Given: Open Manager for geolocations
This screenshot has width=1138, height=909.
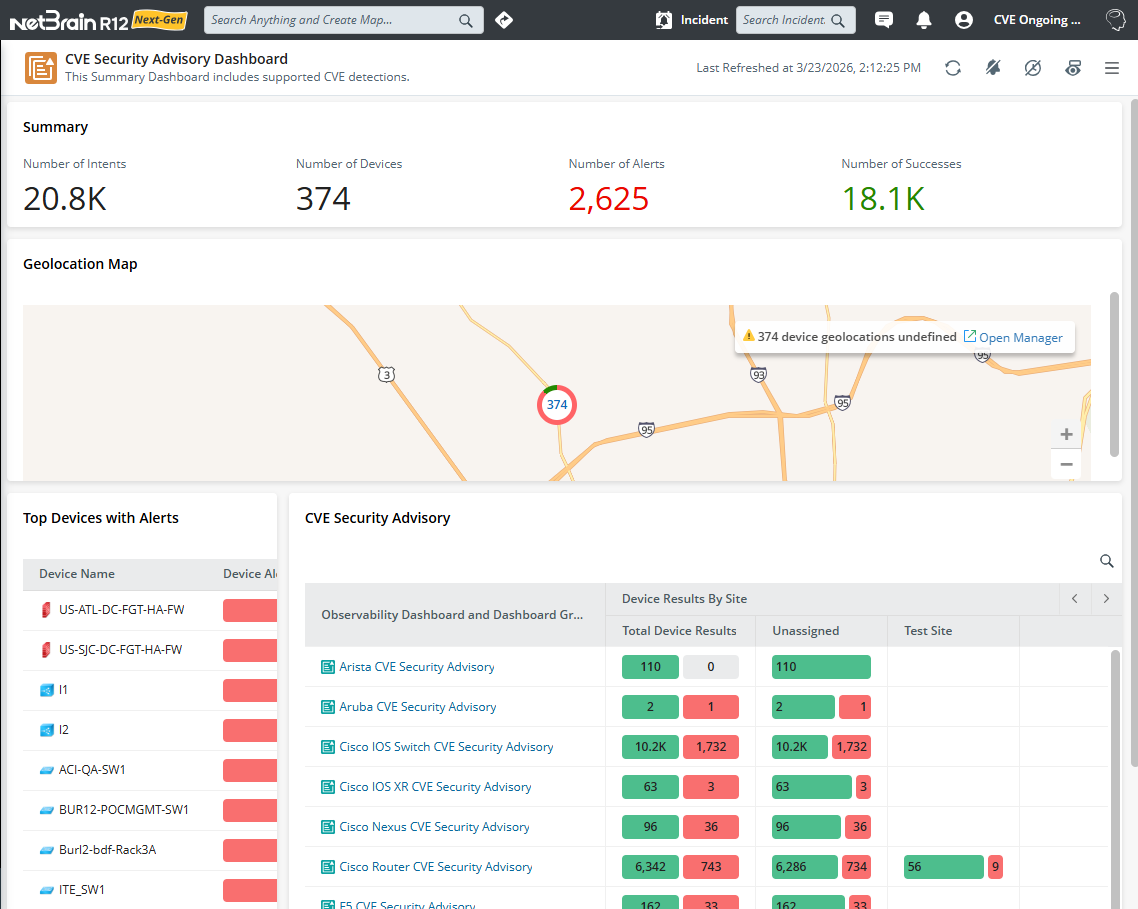Looking at the screenshot, I should [x=1013, y=337].
